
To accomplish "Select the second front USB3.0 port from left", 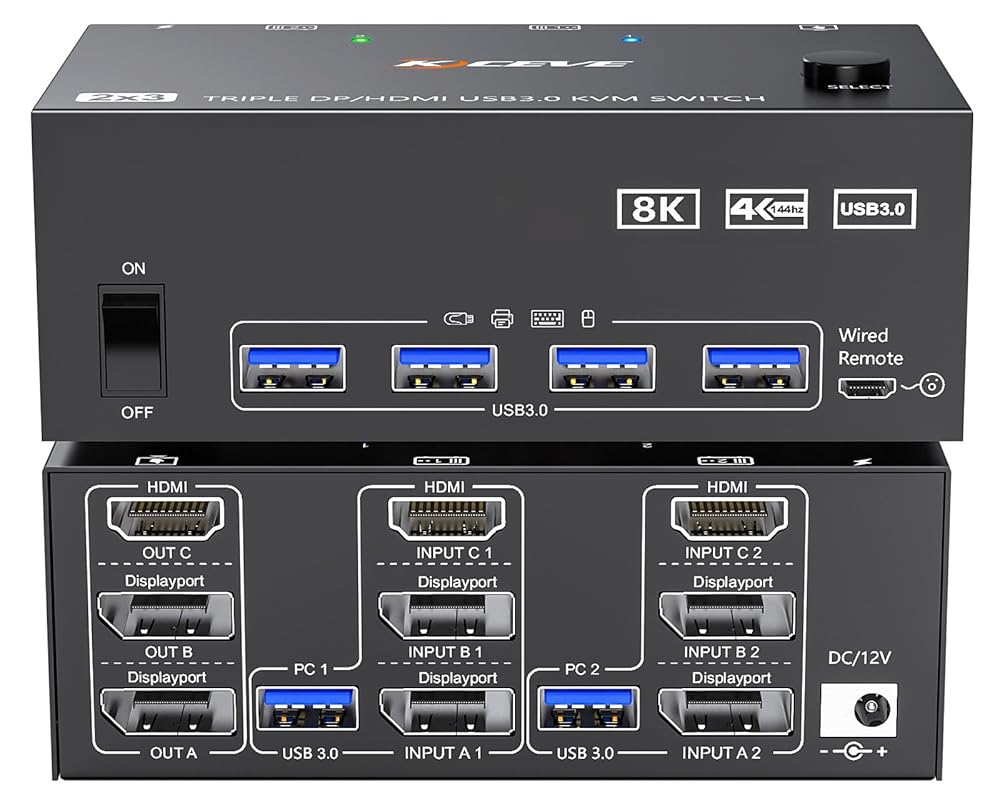I will coord(445,368).
